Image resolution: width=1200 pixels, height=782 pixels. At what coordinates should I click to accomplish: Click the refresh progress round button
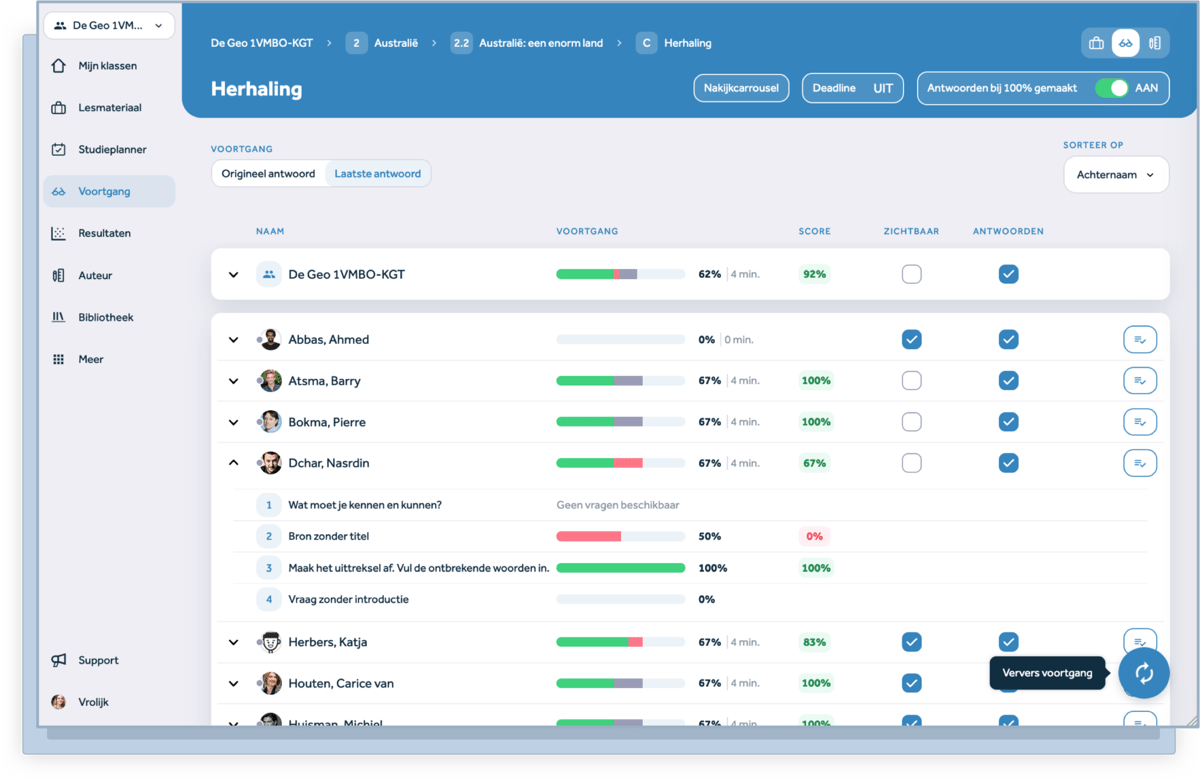[x=1144, y=673]
